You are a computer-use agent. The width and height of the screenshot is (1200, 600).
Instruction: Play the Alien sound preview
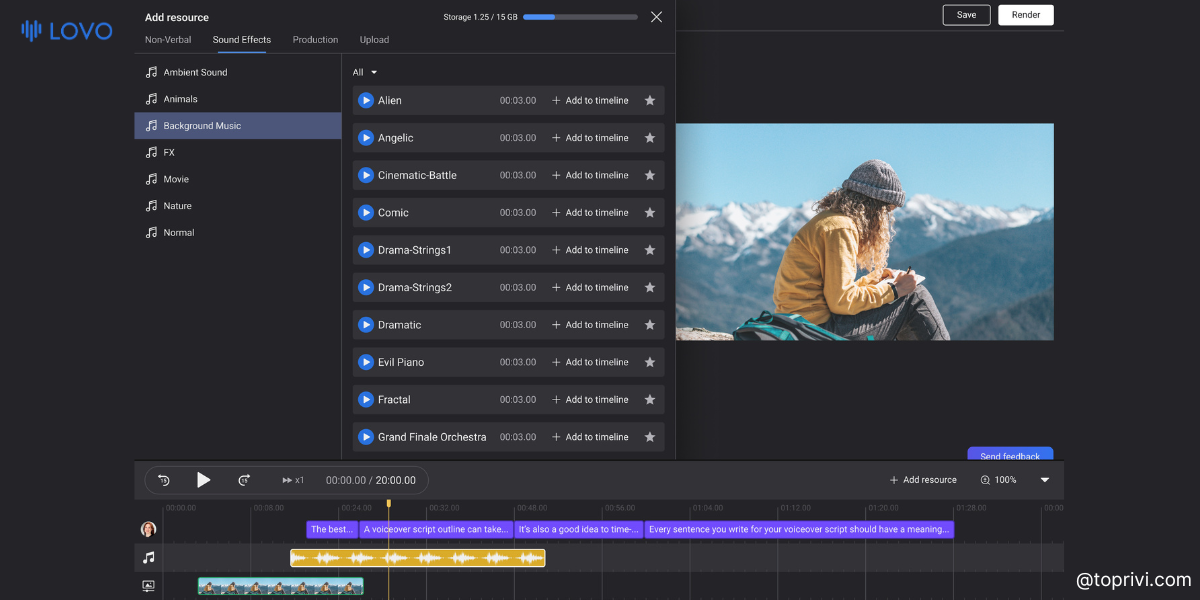click(x=366, y=100)
